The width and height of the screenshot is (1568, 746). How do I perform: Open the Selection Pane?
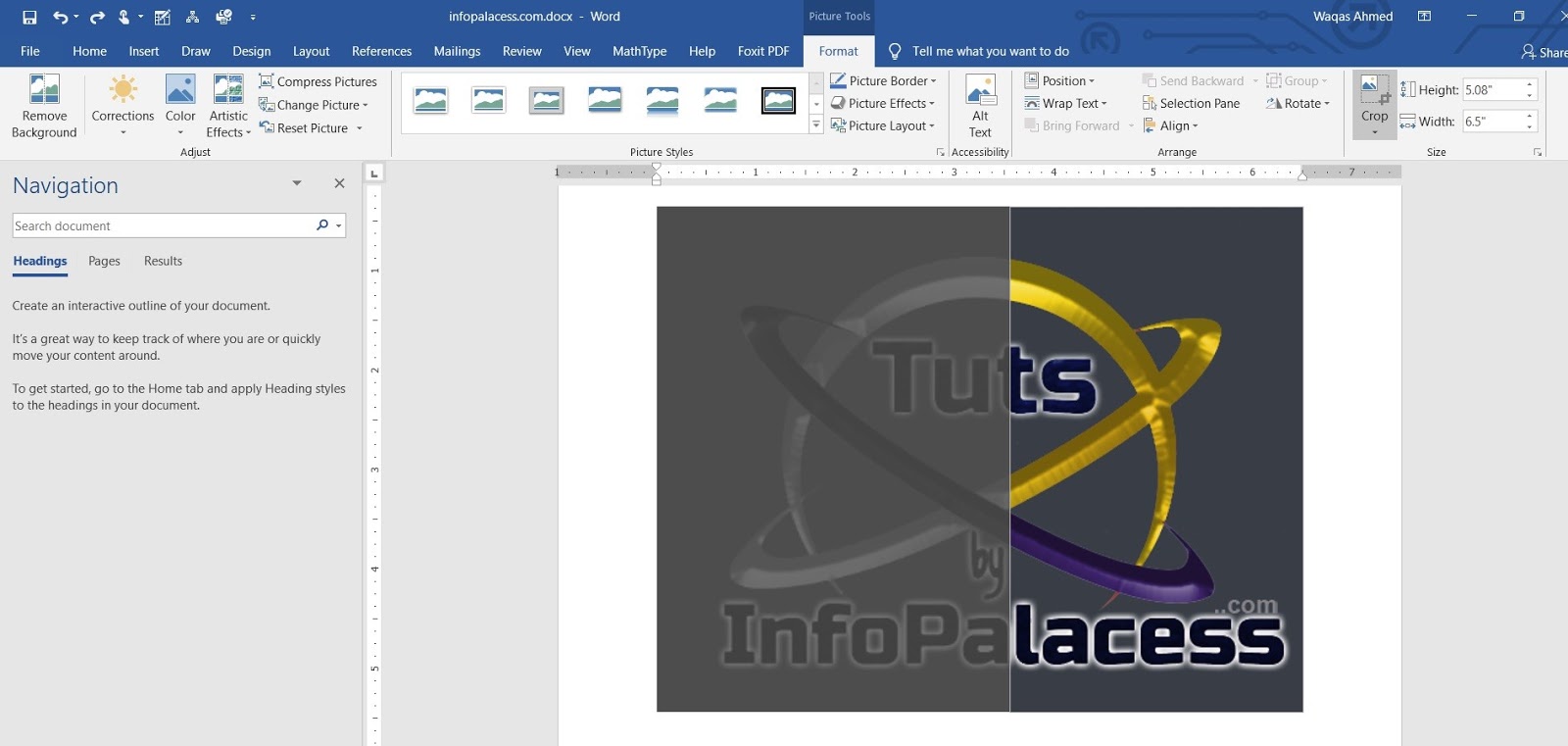point(1191,103)
